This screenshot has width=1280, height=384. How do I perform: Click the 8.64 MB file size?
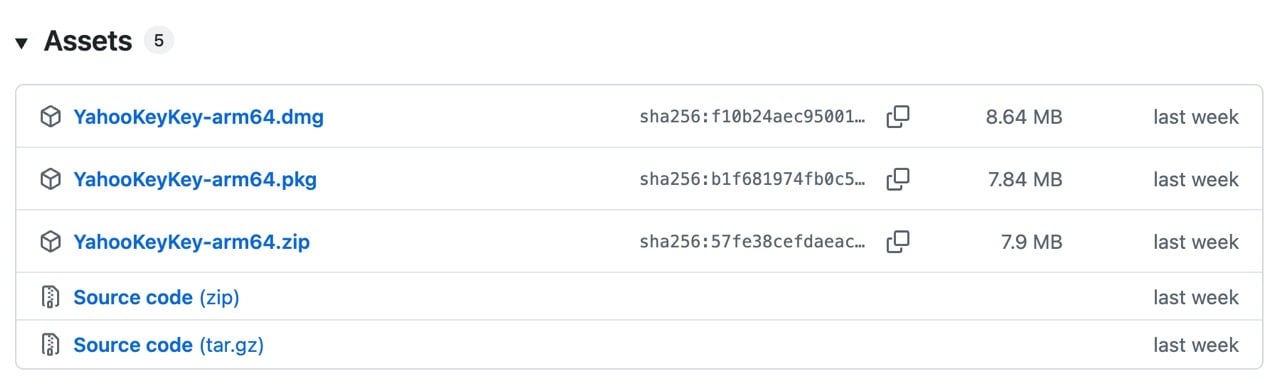click(1024, 117)
